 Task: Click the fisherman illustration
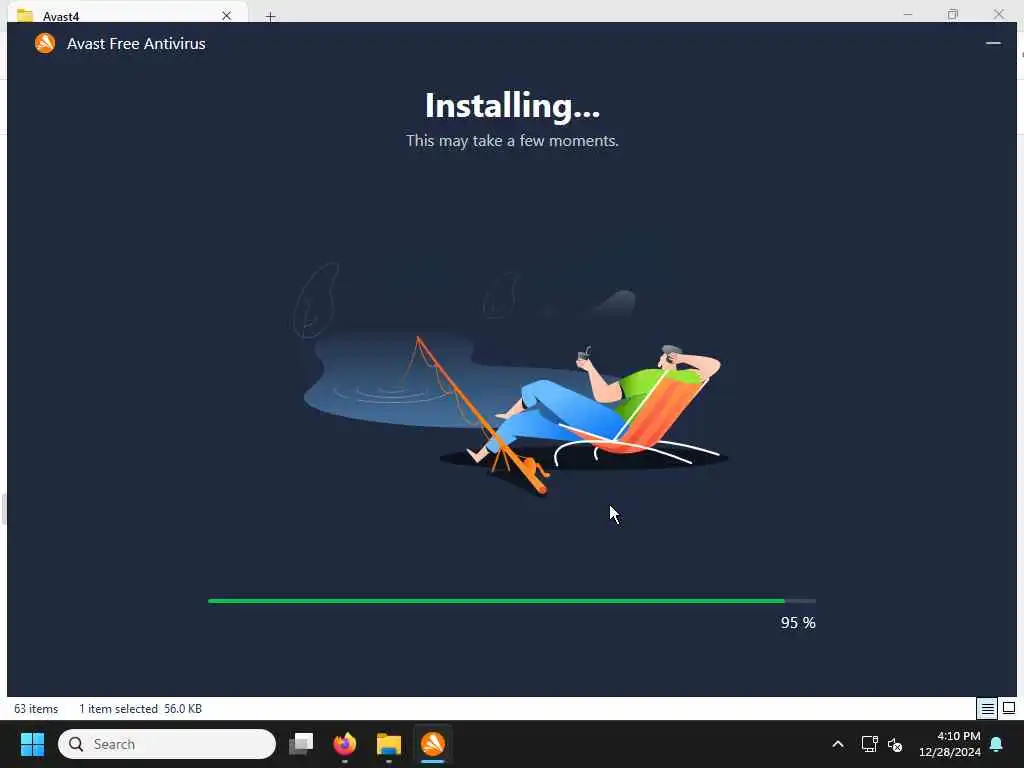(x=510, y=379)
